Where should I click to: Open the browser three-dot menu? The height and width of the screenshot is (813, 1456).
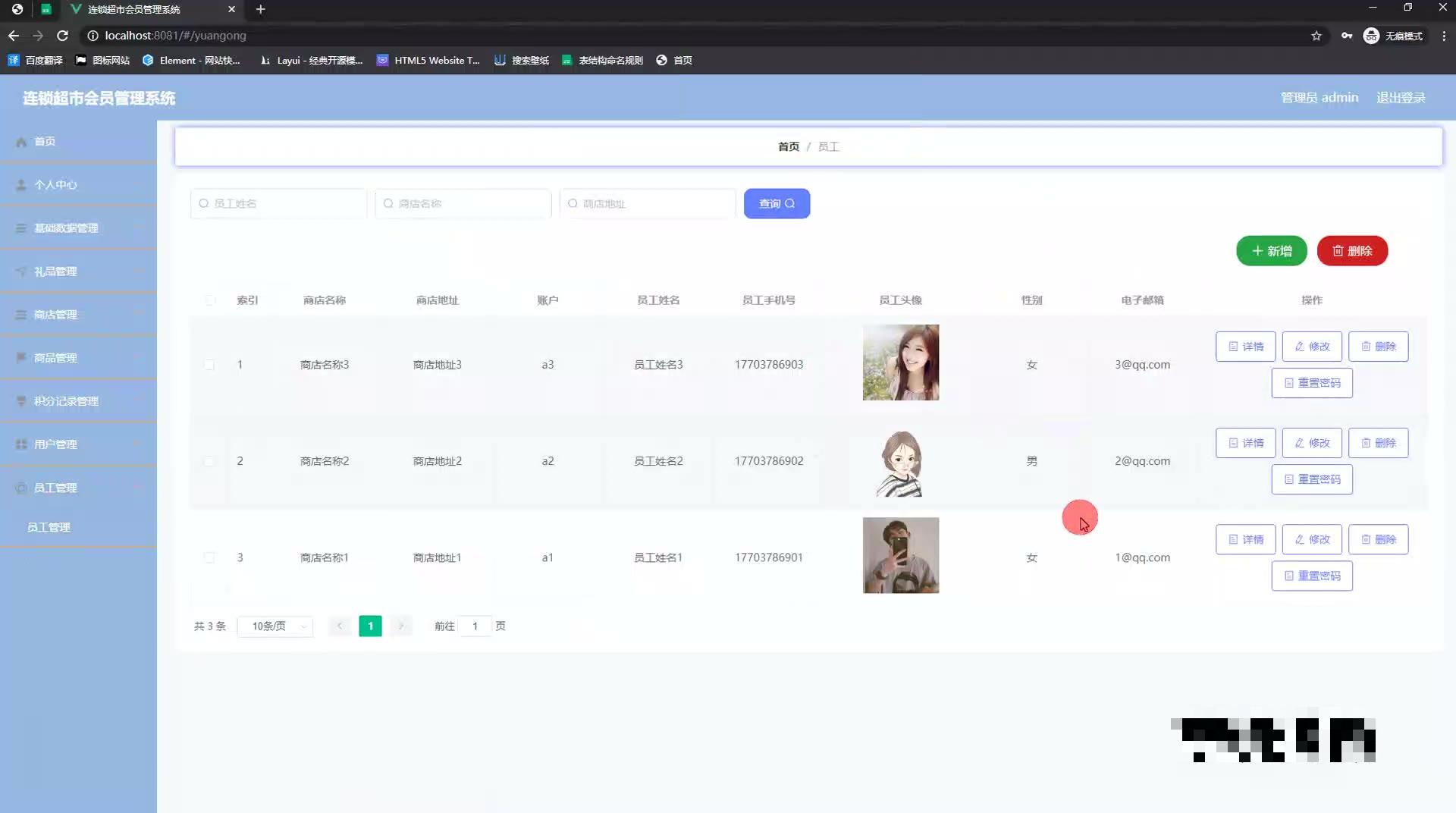[x=1443, y=36]
